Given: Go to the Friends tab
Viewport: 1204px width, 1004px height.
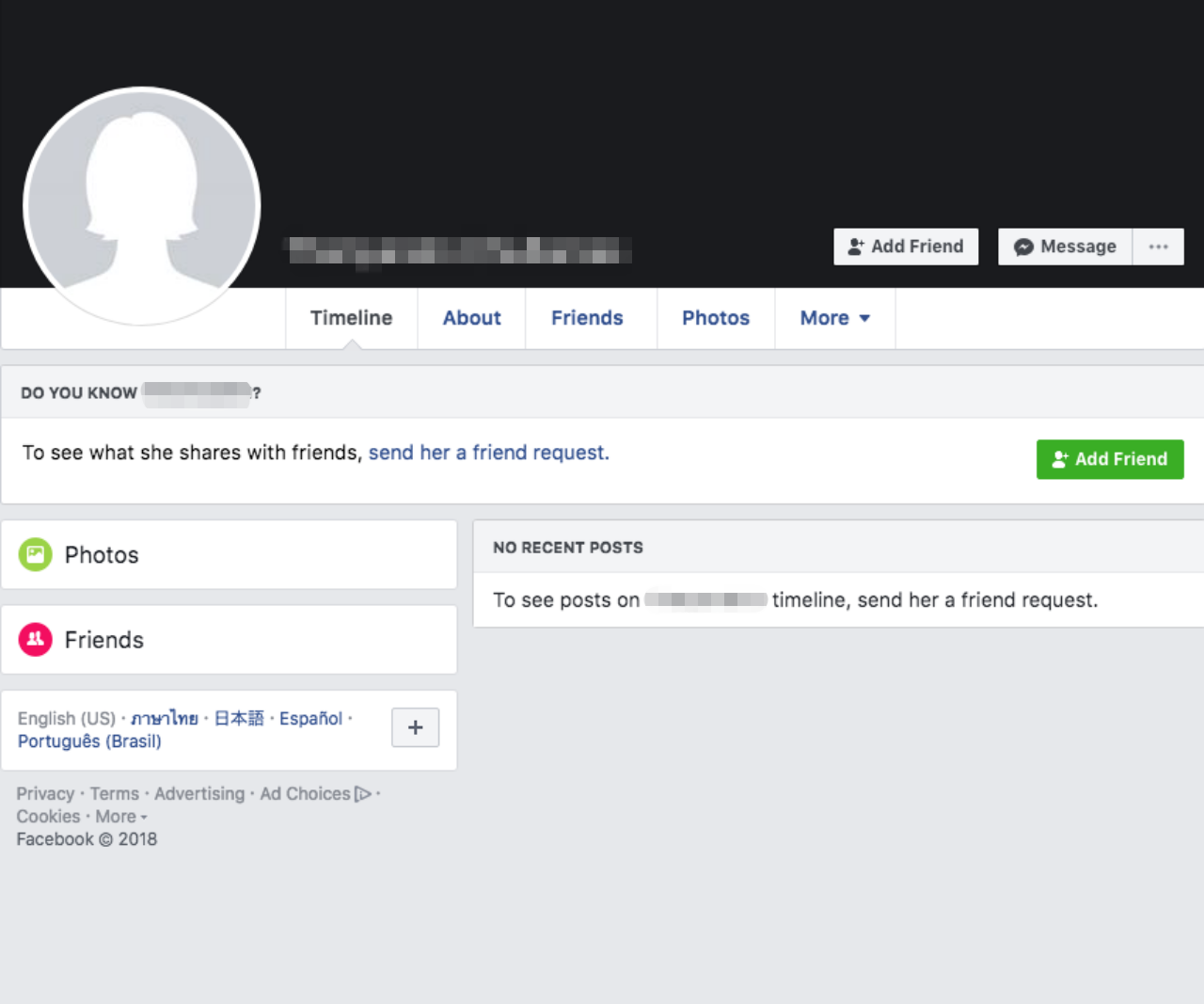Looking at the screenshot, I should (x=587, y=318).
